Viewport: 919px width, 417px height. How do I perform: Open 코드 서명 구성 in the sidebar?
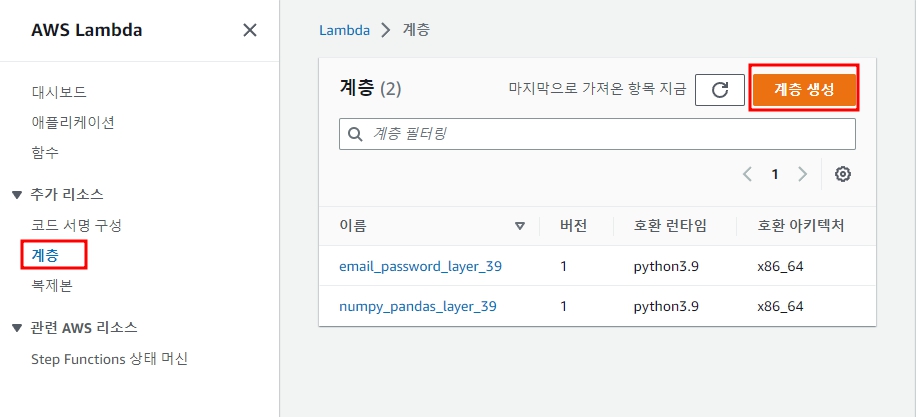coord(76,225)
